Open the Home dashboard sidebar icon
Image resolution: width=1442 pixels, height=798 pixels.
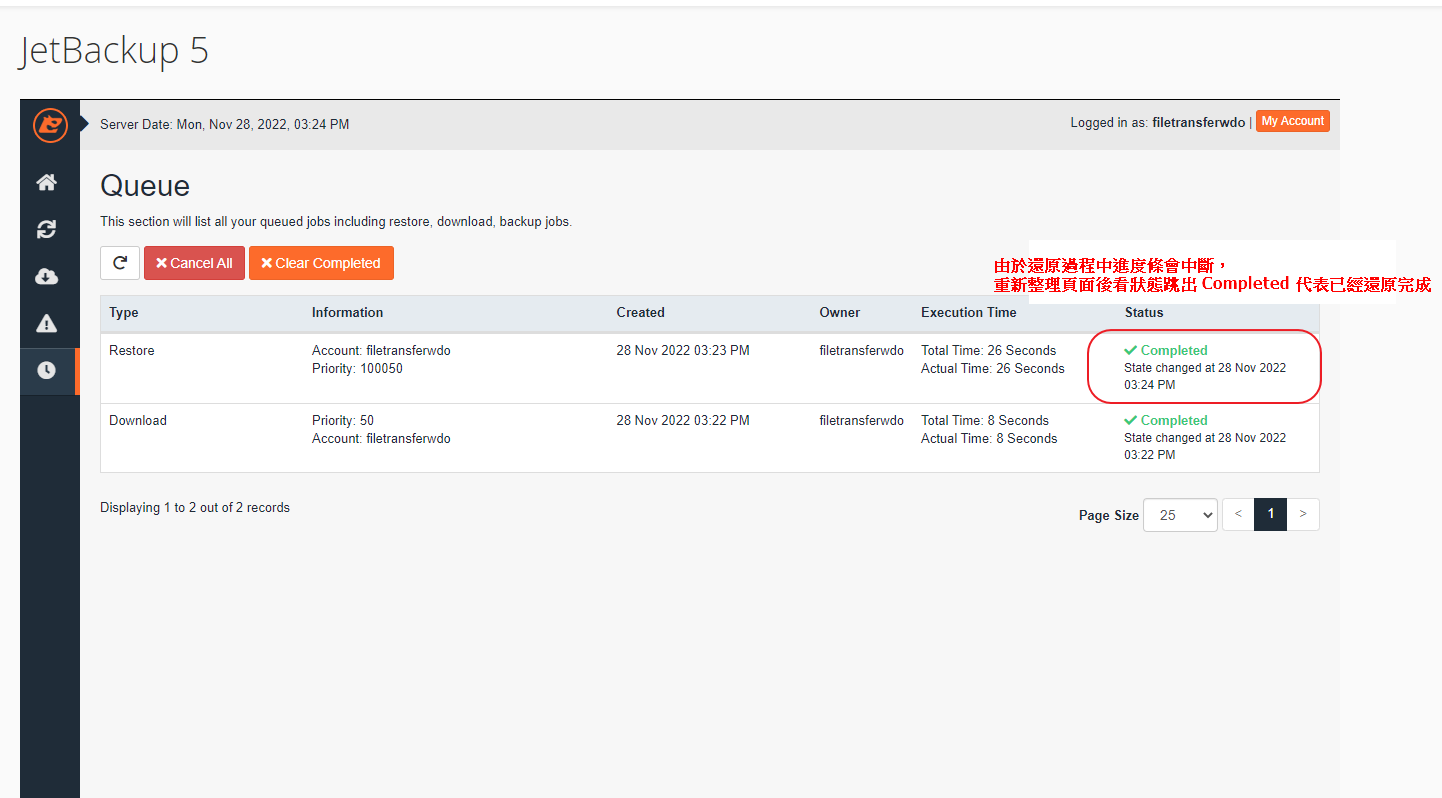(46, 182)
